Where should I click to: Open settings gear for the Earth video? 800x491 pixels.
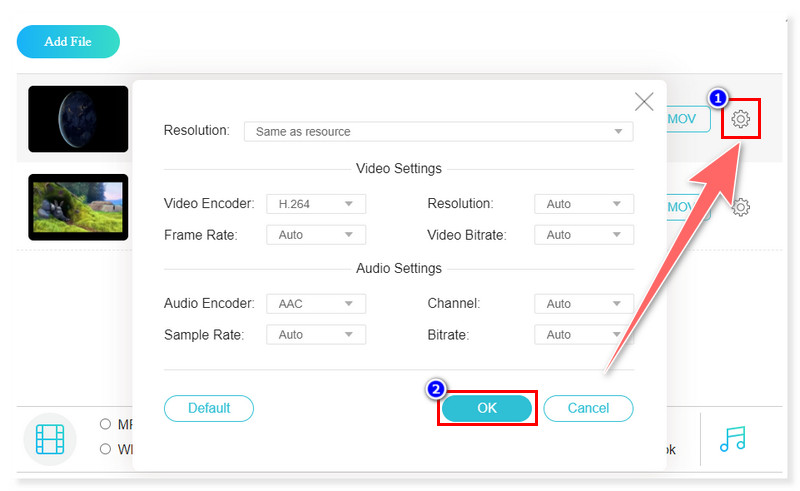(x=740, y=119)
